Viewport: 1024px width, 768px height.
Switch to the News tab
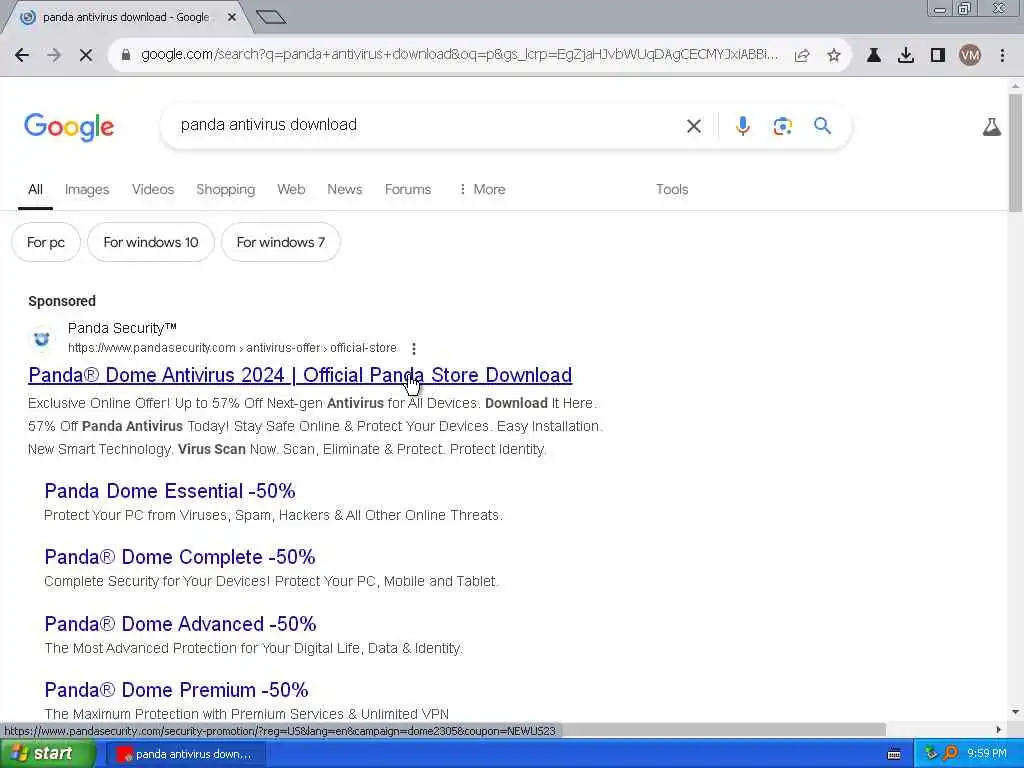[x=345, y=189]
